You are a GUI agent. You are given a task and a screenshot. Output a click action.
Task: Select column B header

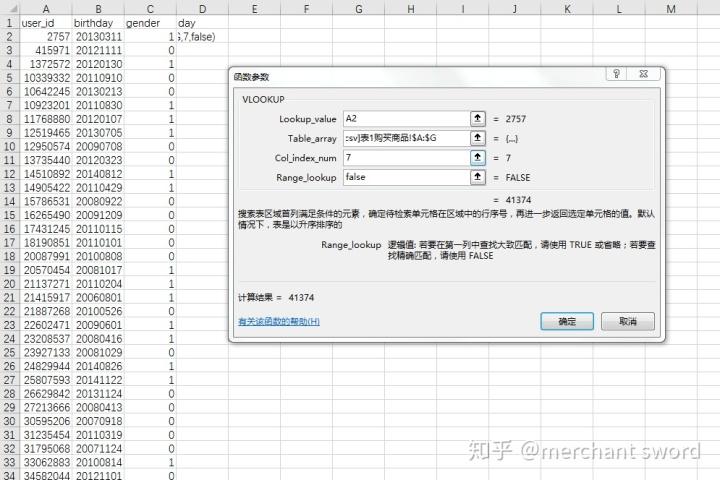tap(98, 9)
